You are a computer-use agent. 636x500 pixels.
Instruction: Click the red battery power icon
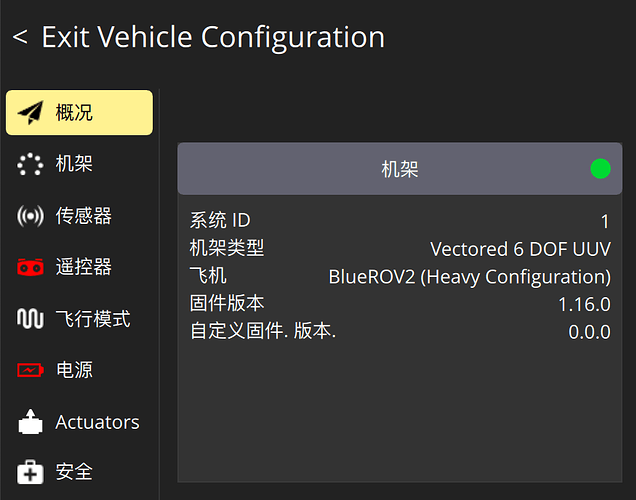[x=30, y=370]
